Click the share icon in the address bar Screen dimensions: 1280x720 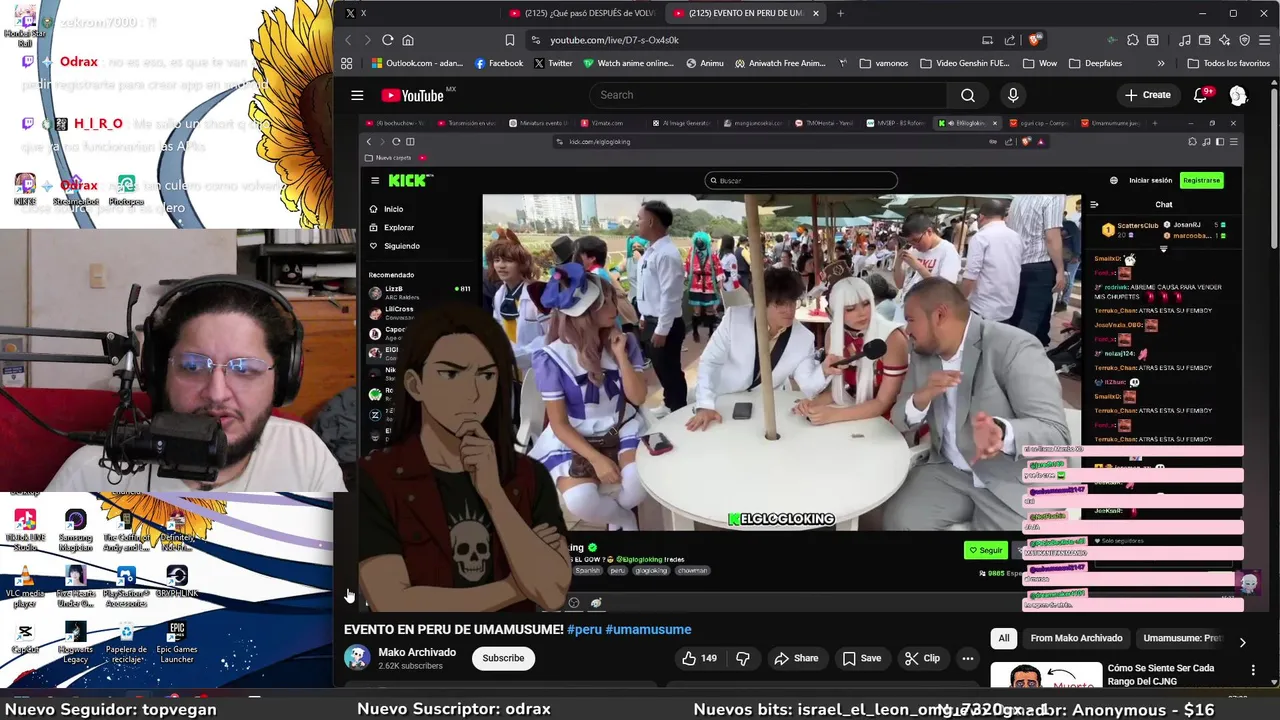click(x=1010, y=40)
